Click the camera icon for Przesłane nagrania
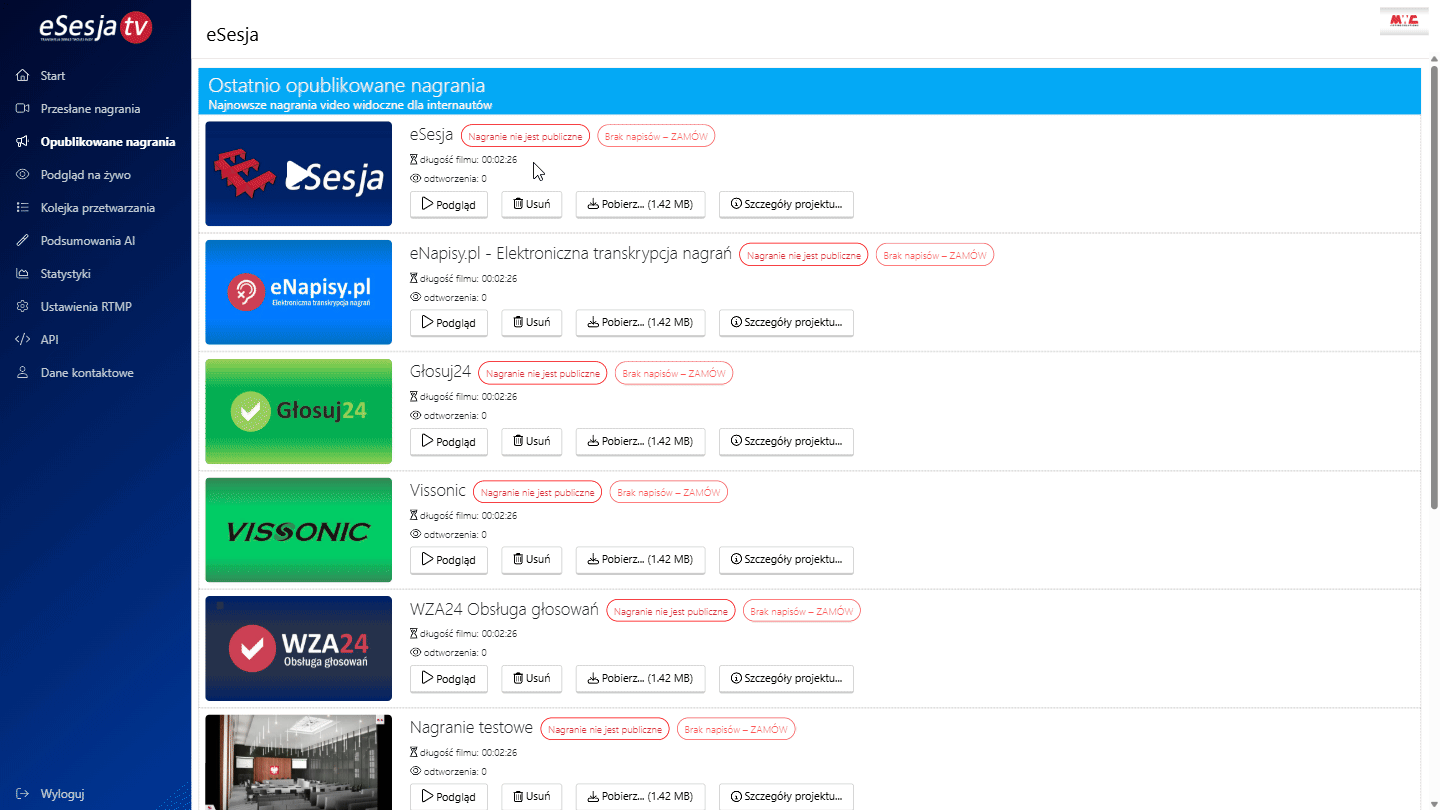 point(22,109)
